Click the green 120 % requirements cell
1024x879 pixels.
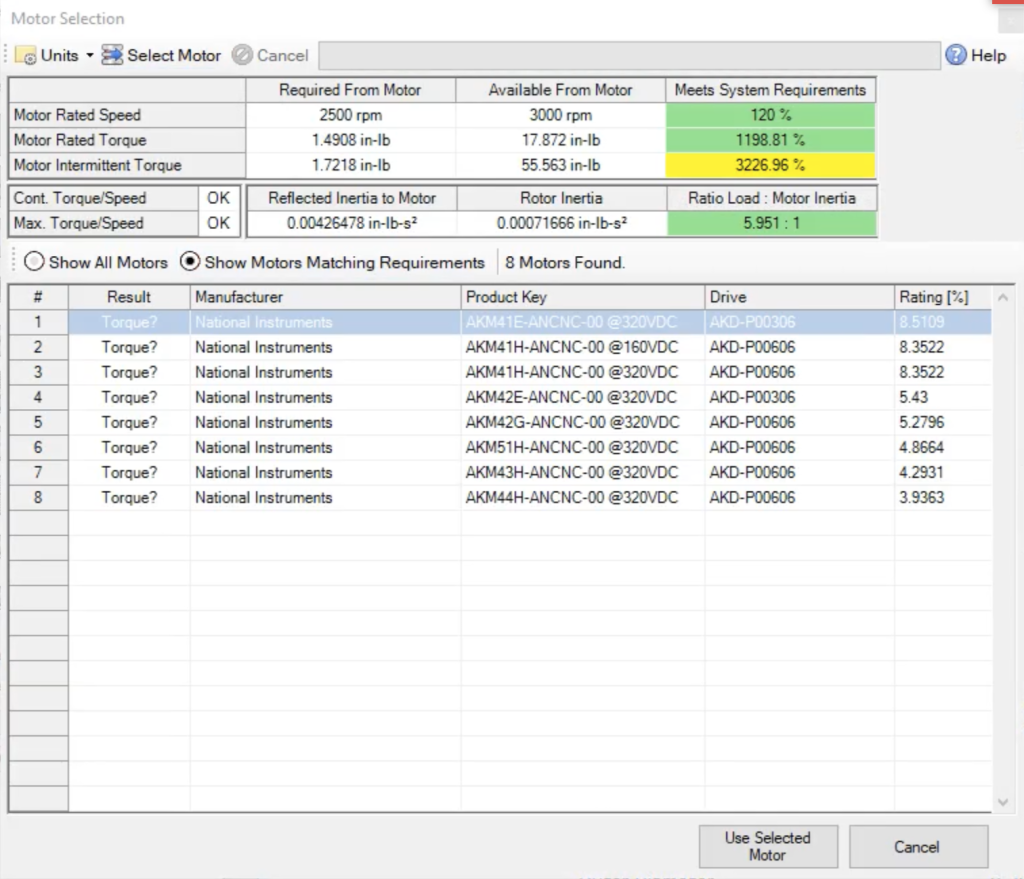point(770,115)
